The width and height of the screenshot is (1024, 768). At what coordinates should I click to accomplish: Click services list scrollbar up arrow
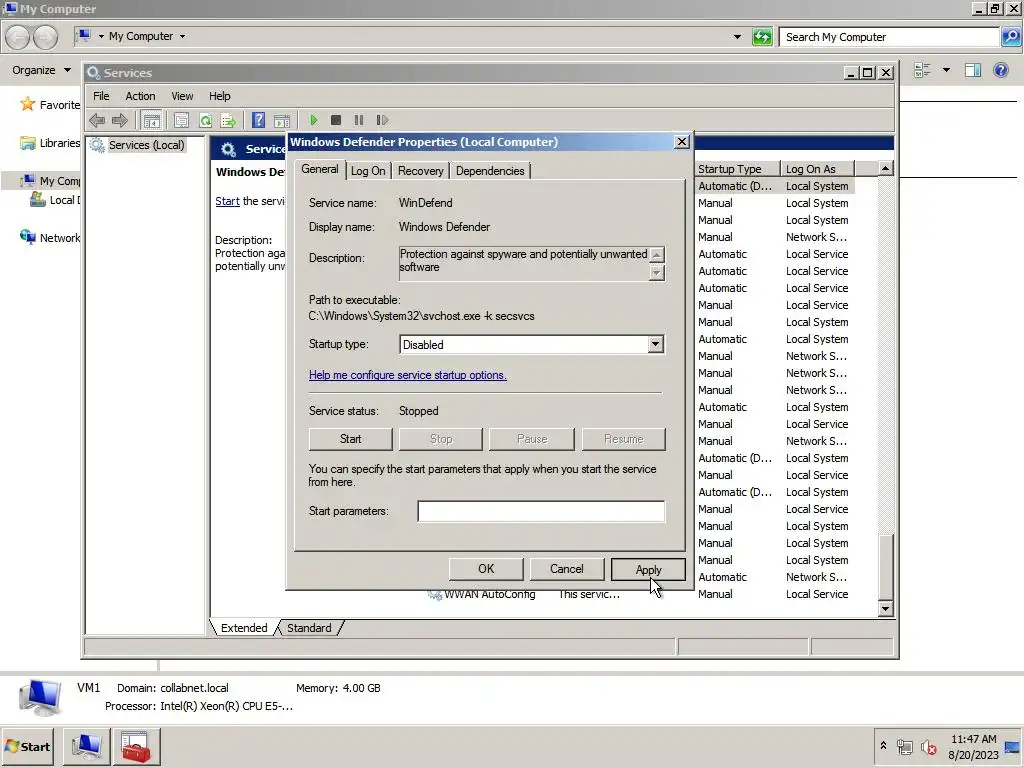(885, 168)
